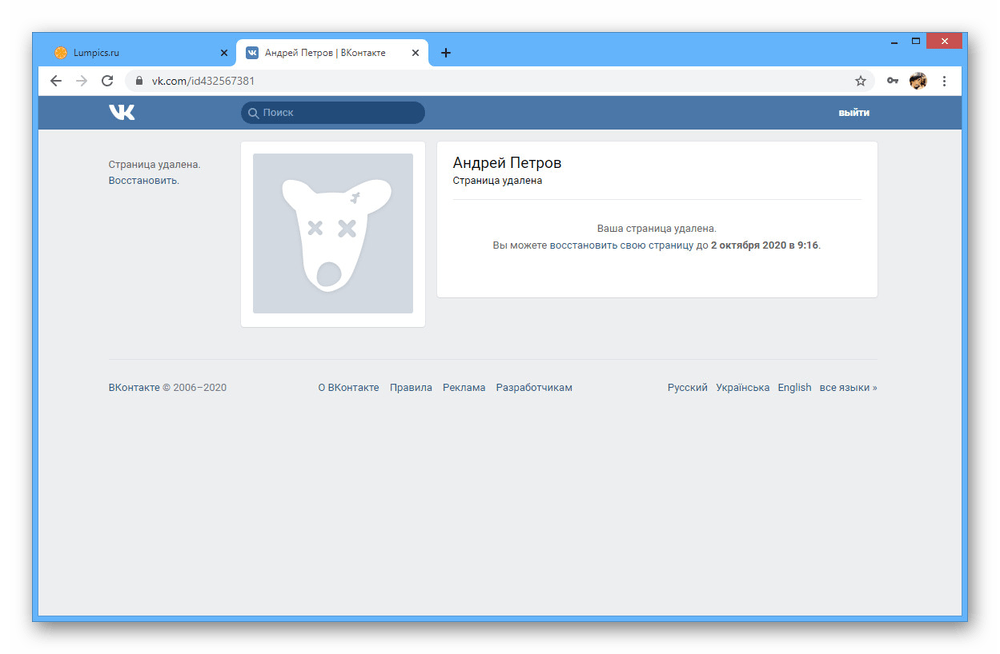
Task: Open the Chrome three-dot menu
Action: pos(945,81)
